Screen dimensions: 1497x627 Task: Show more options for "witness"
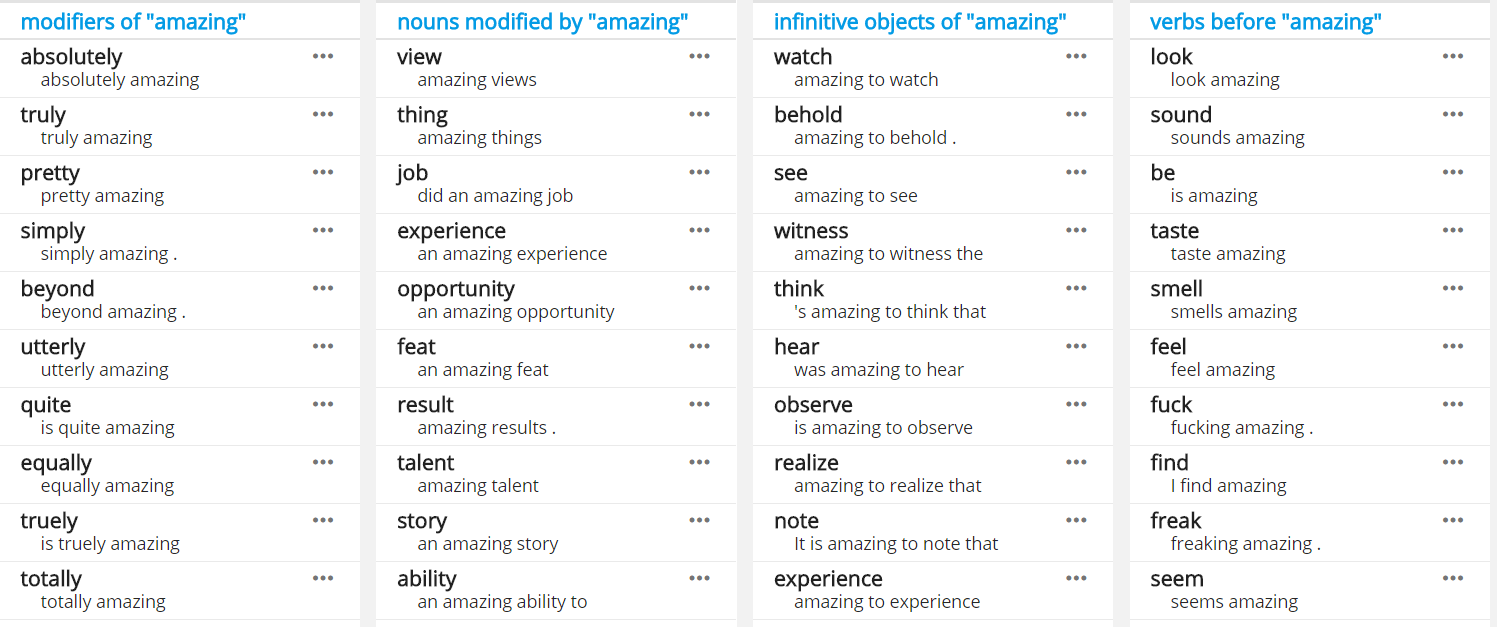(x=1076, y=230)
